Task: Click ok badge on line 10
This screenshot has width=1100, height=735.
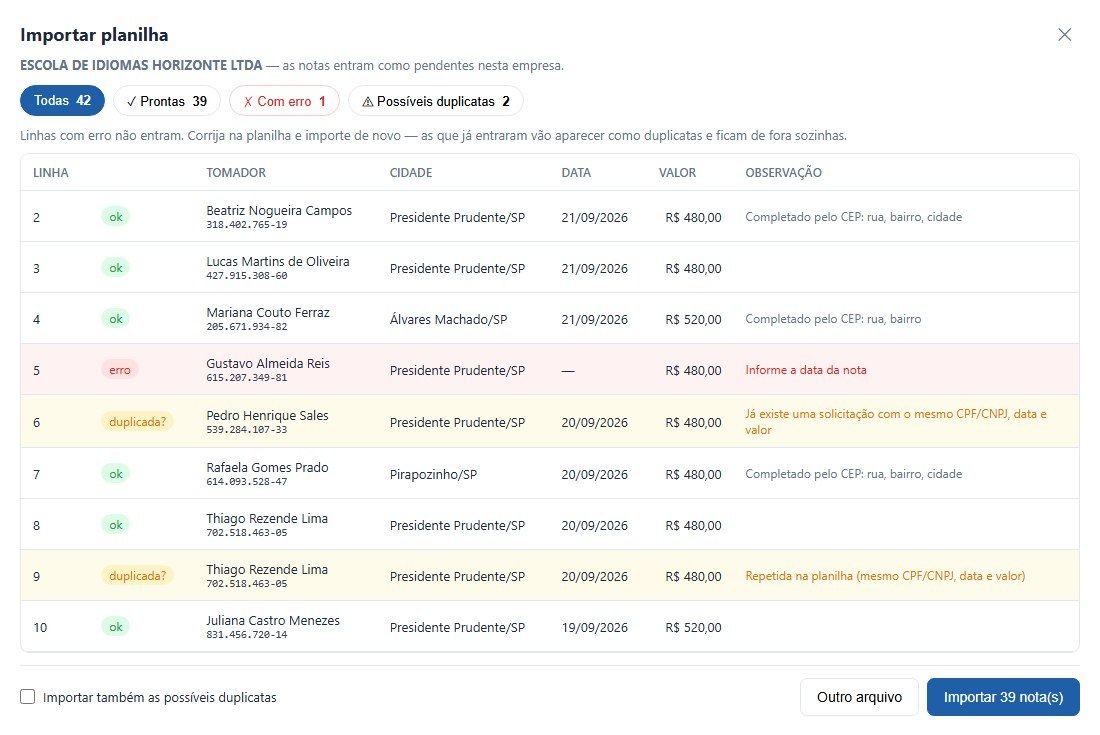Action: tap(116, 627)
